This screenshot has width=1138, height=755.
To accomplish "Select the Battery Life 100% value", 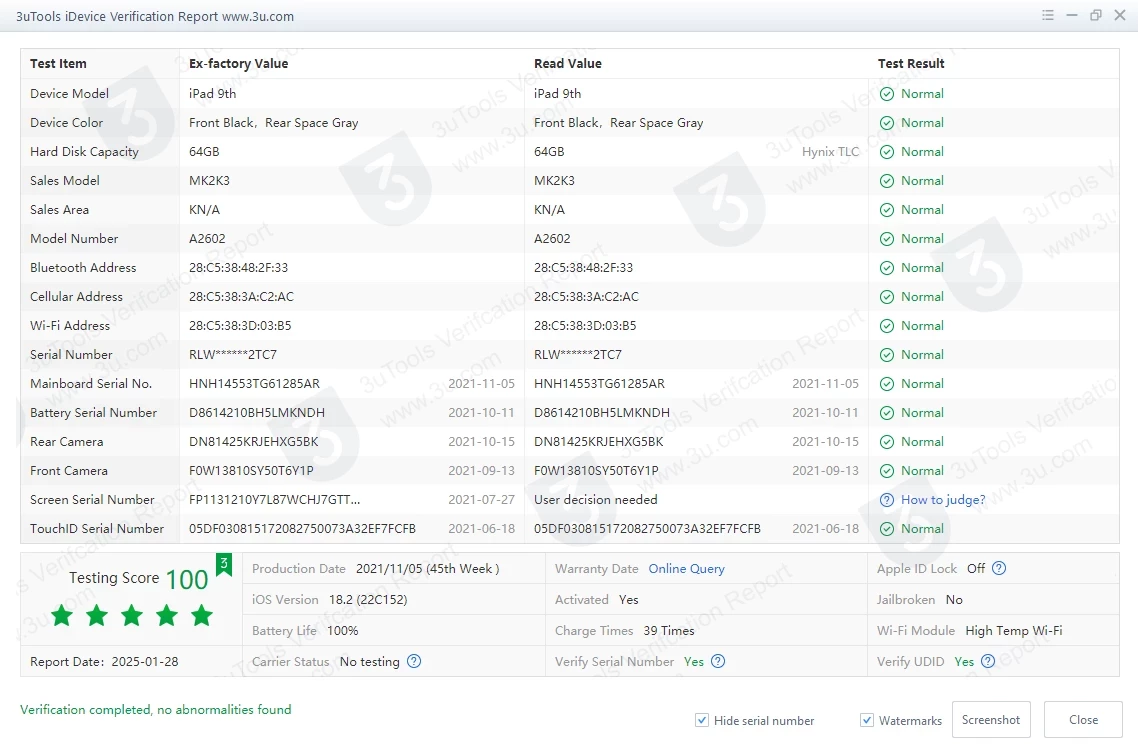I will [x=343, y=631].
